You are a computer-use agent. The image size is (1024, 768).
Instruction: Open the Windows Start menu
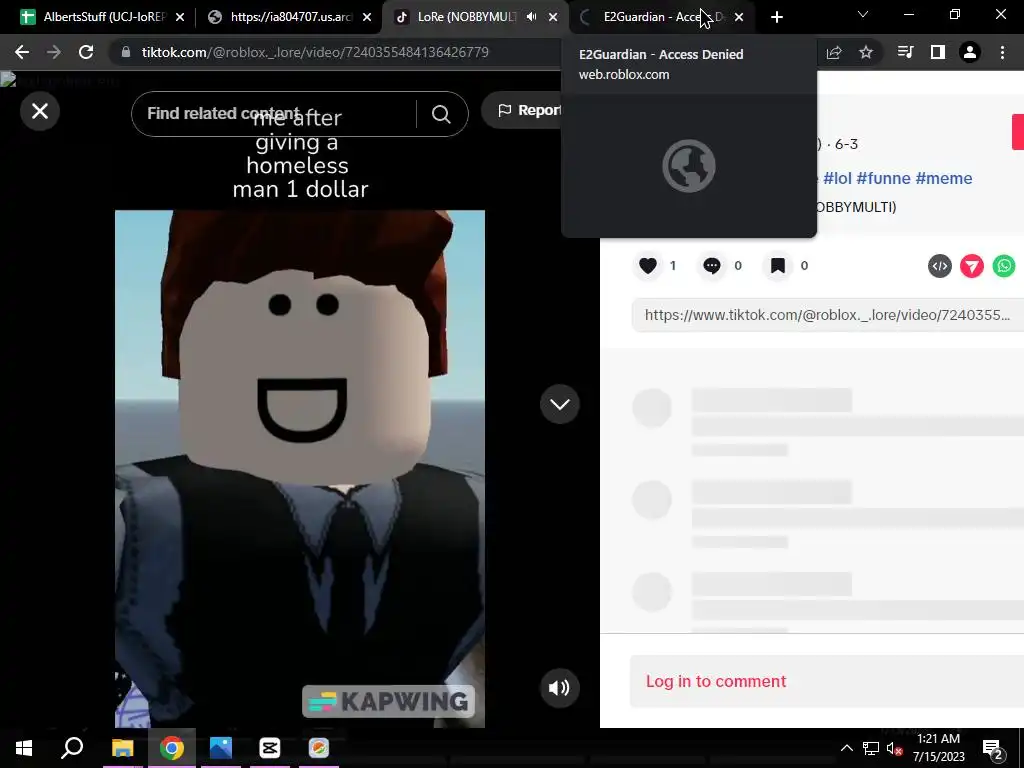24,748
